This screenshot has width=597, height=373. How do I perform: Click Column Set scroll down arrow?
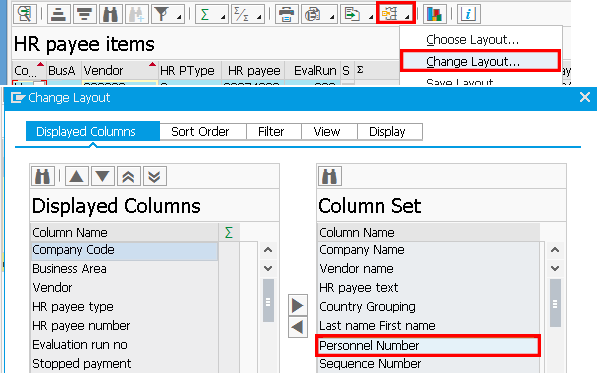click(555, 268)
